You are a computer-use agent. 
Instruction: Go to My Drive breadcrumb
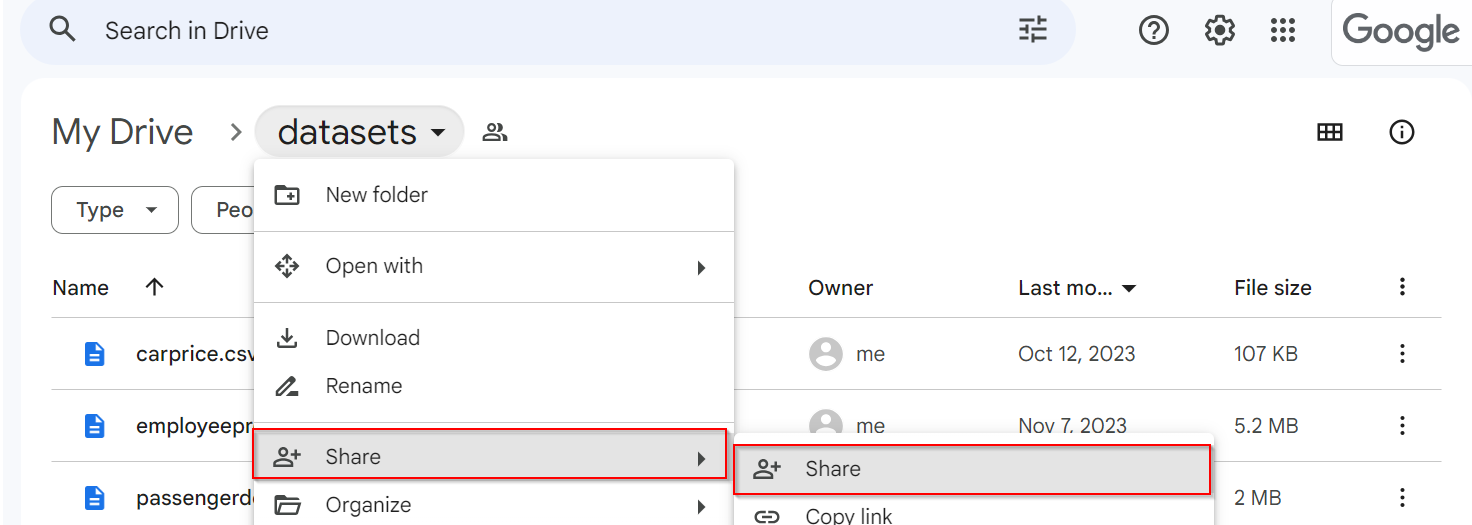click(x=122, y=132)
